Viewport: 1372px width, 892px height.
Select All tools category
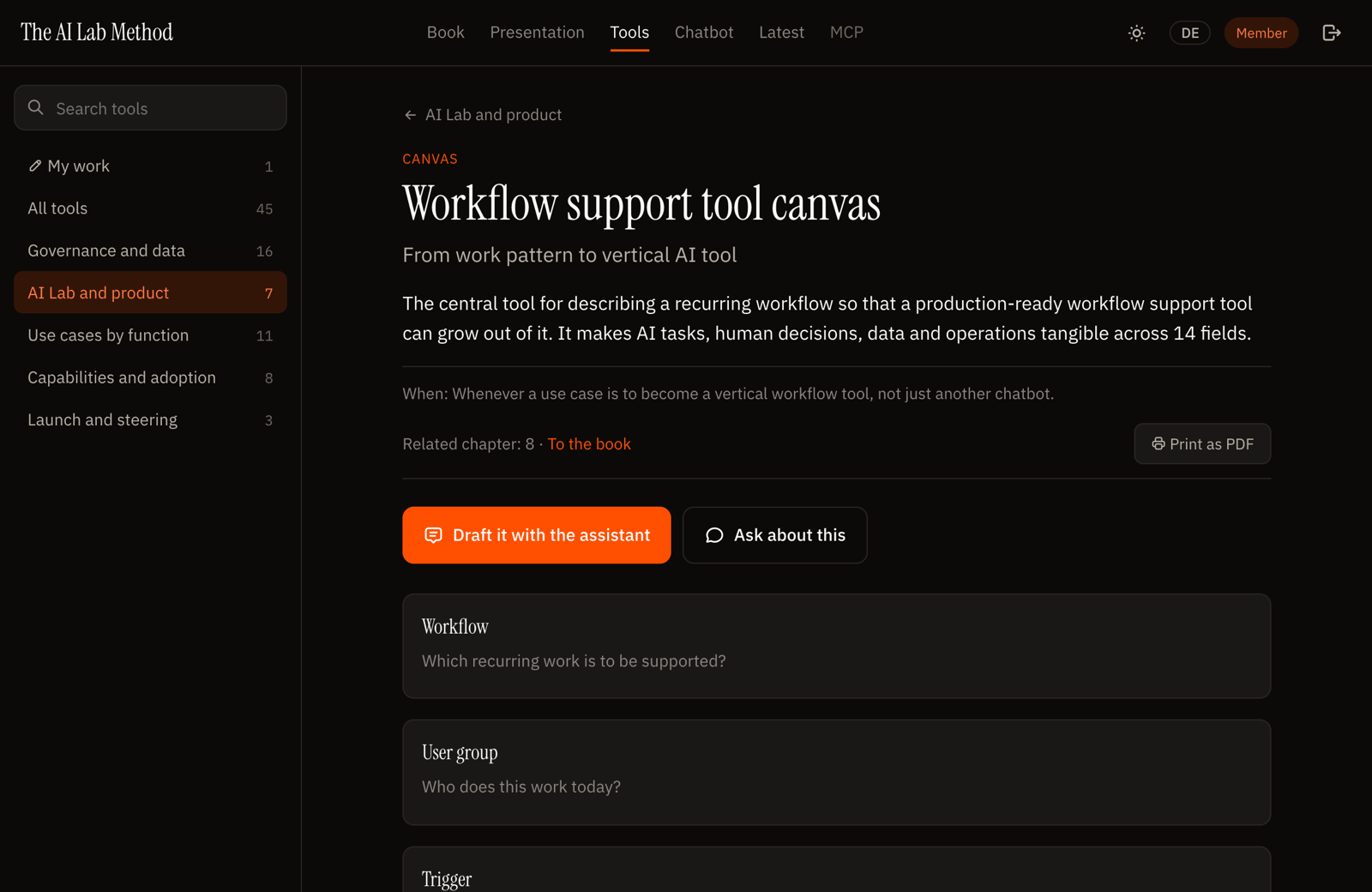pyautogui.click(x=150, y=208)
